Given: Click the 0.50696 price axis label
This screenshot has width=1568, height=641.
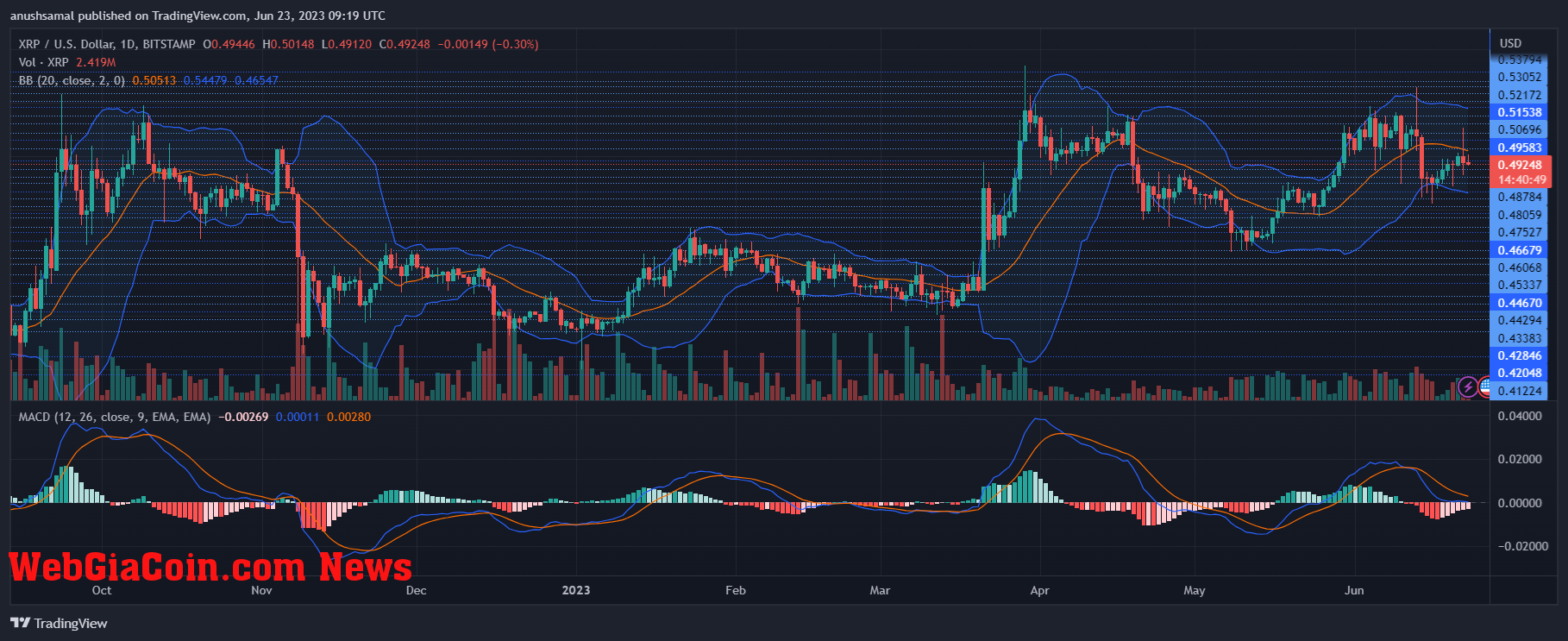Looking at the screenshot, I should coord(1520,129).
